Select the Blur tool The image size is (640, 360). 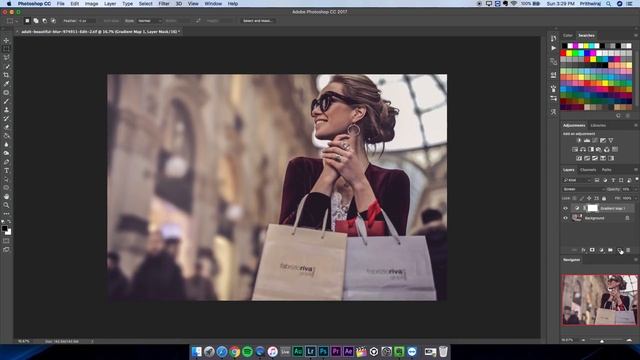6,144
